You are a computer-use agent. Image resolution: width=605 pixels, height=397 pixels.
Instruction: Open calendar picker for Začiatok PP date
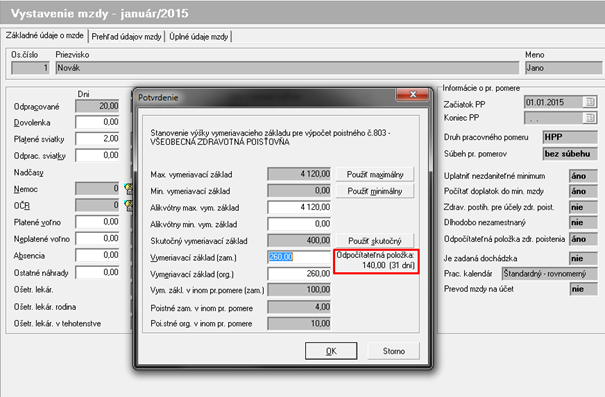tap(590, 102)
